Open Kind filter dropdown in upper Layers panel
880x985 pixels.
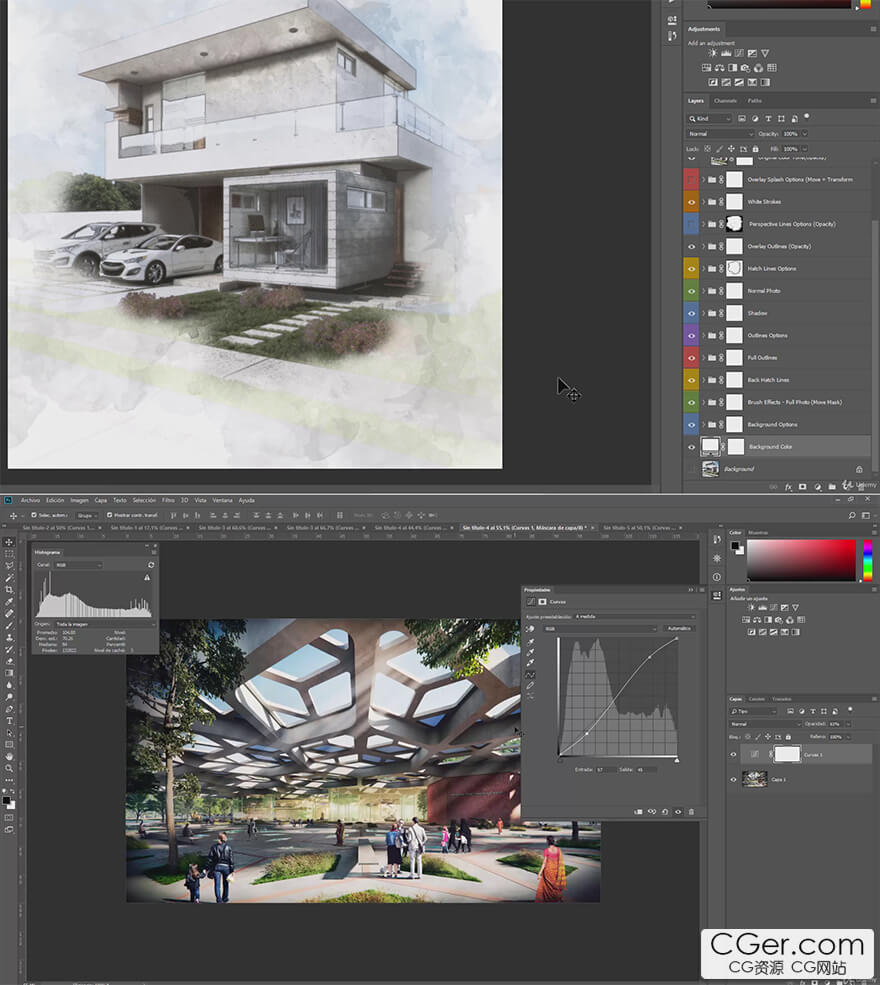click(710, 118)
